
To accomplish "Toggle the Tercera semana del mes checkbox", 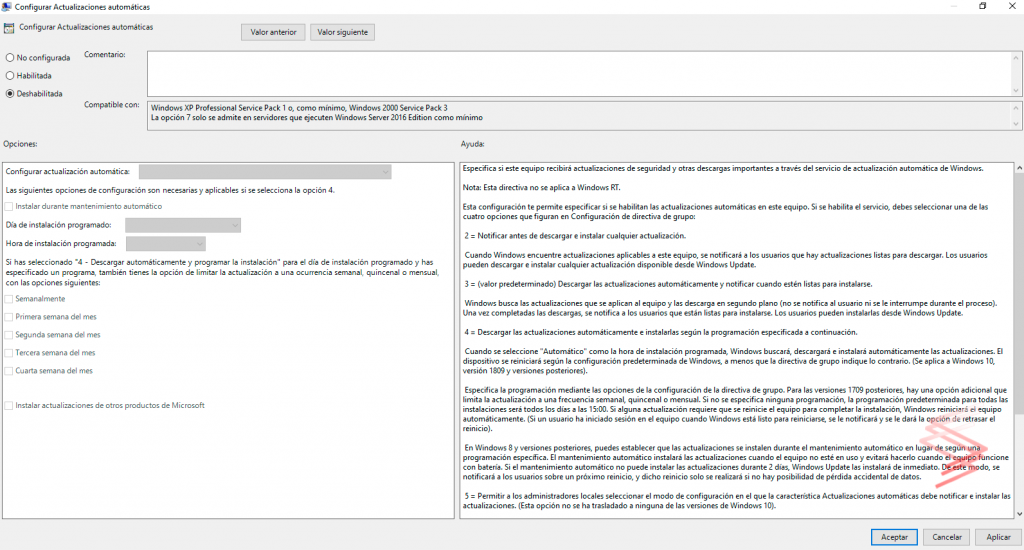I will 8,353.
